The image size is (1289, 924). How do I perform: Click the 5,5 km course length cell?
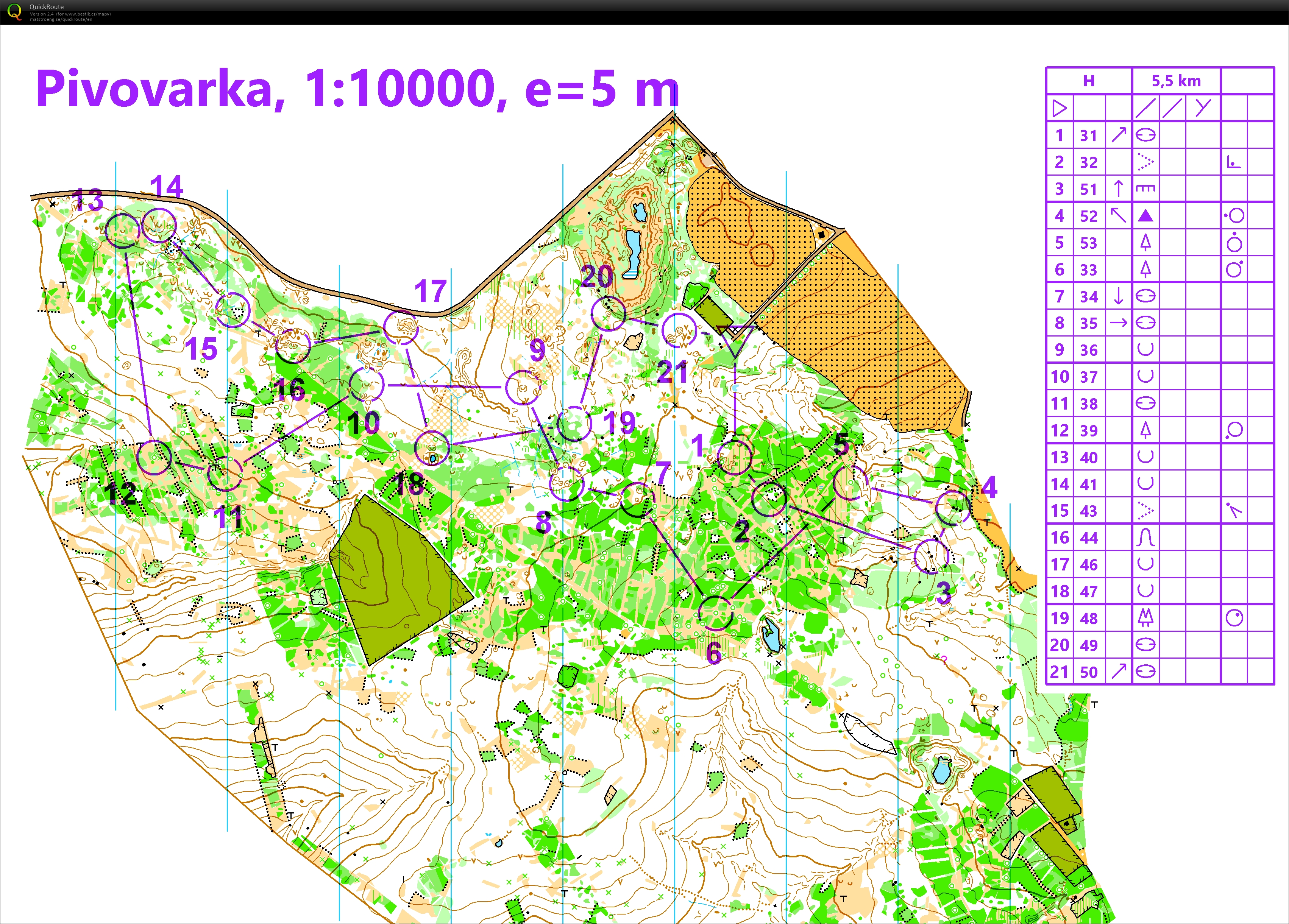pos(1176,81)
